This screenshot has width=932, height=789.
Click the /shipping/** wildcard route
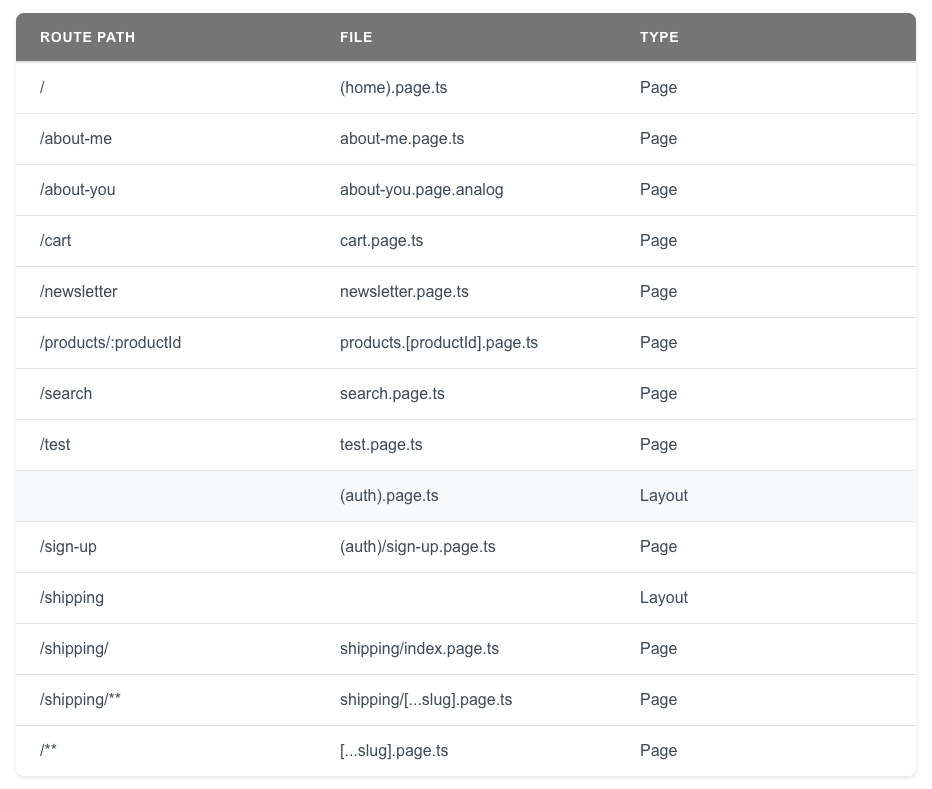tap(80, 699)
